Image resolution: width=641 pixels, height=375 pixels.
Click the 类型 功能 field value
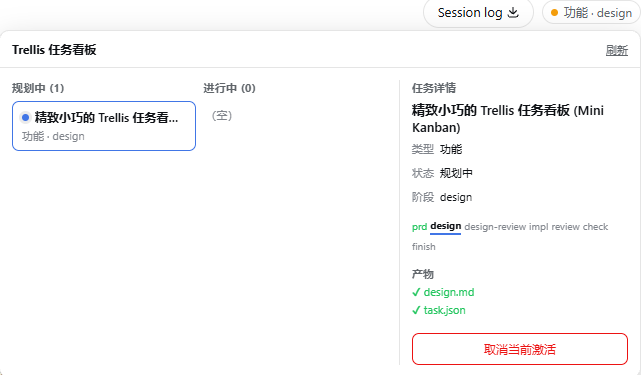pyautogui.click(x=451, y=149)
